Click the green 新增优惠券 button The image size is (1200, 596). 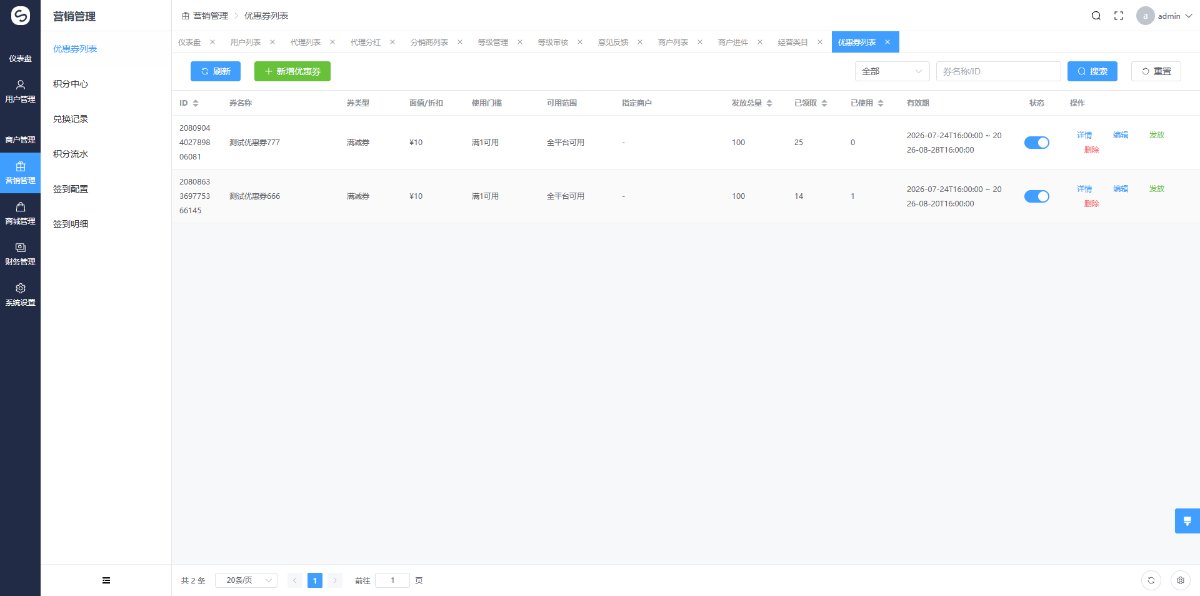pyautogui.click(x=292, y=71)
